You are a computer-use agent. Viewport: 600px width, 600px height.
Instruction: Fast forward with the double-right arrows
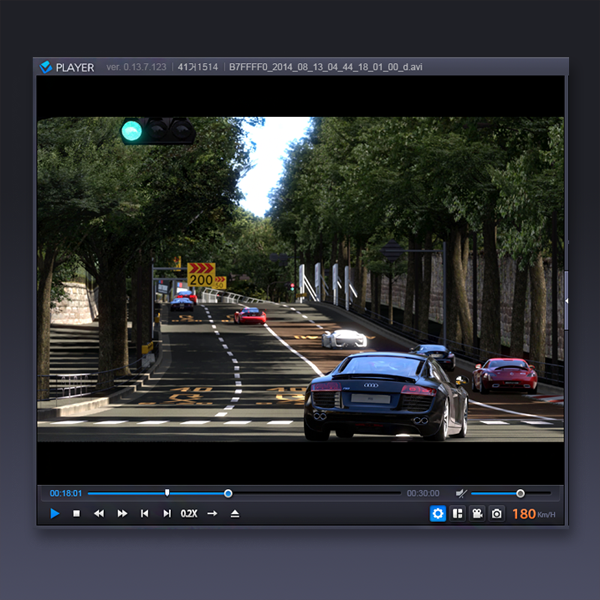click(122, 514)
